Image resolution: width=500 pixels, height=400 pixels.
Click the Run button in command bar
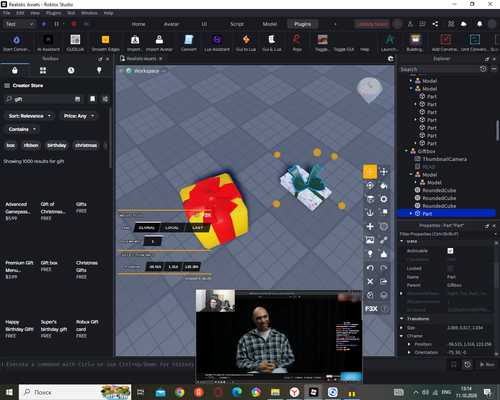pyautogui.click(x=487, y=364)
